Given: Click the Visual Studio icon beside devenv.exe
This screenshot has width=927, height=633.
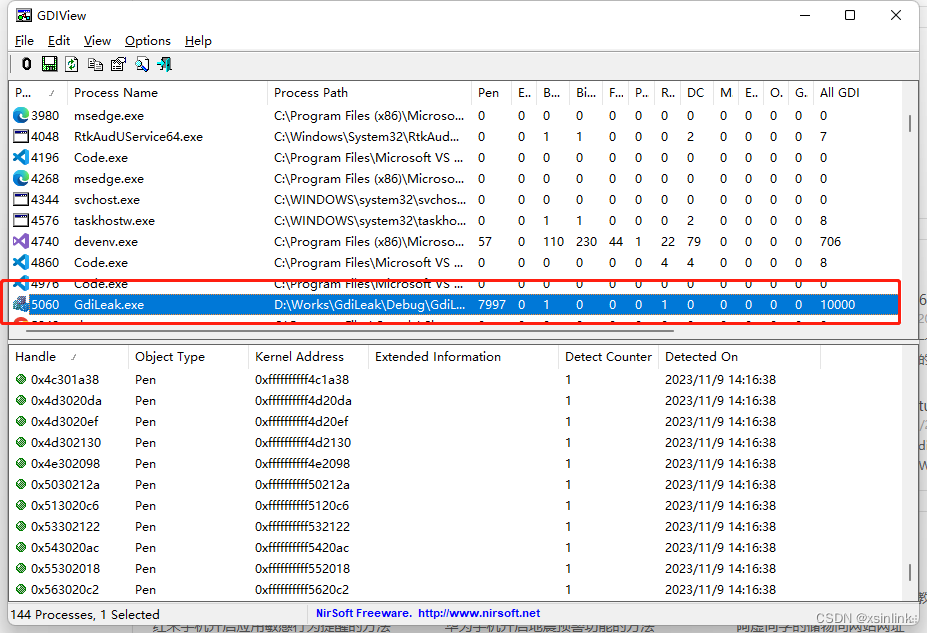Looking at the screenshot, I should [20, 241].
